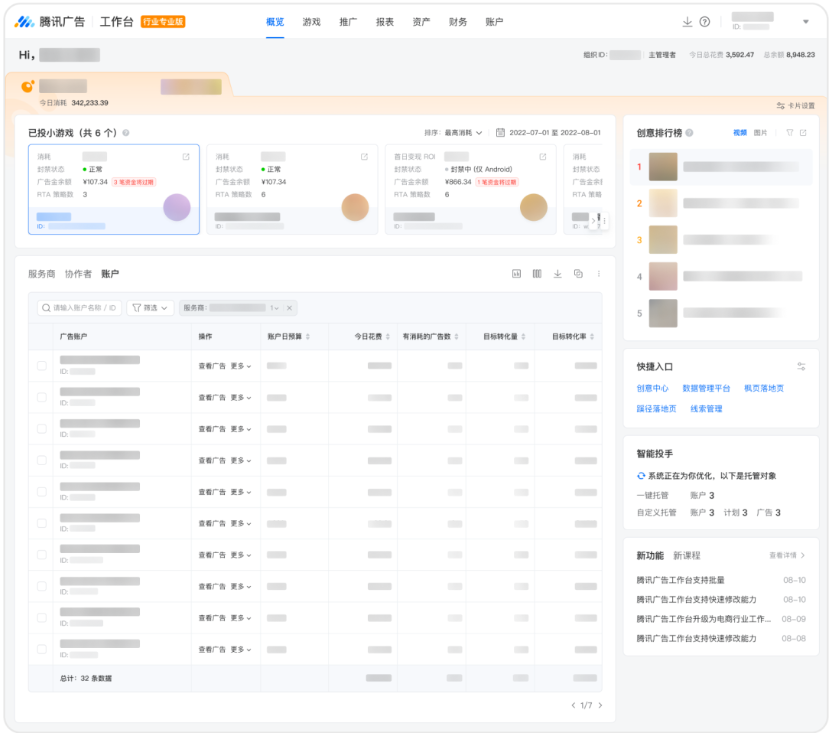This screenshot has width=832, height=736.
Task: Switch to the 概览 top tab
Action: pyautogui.click(x=275, y=22)
